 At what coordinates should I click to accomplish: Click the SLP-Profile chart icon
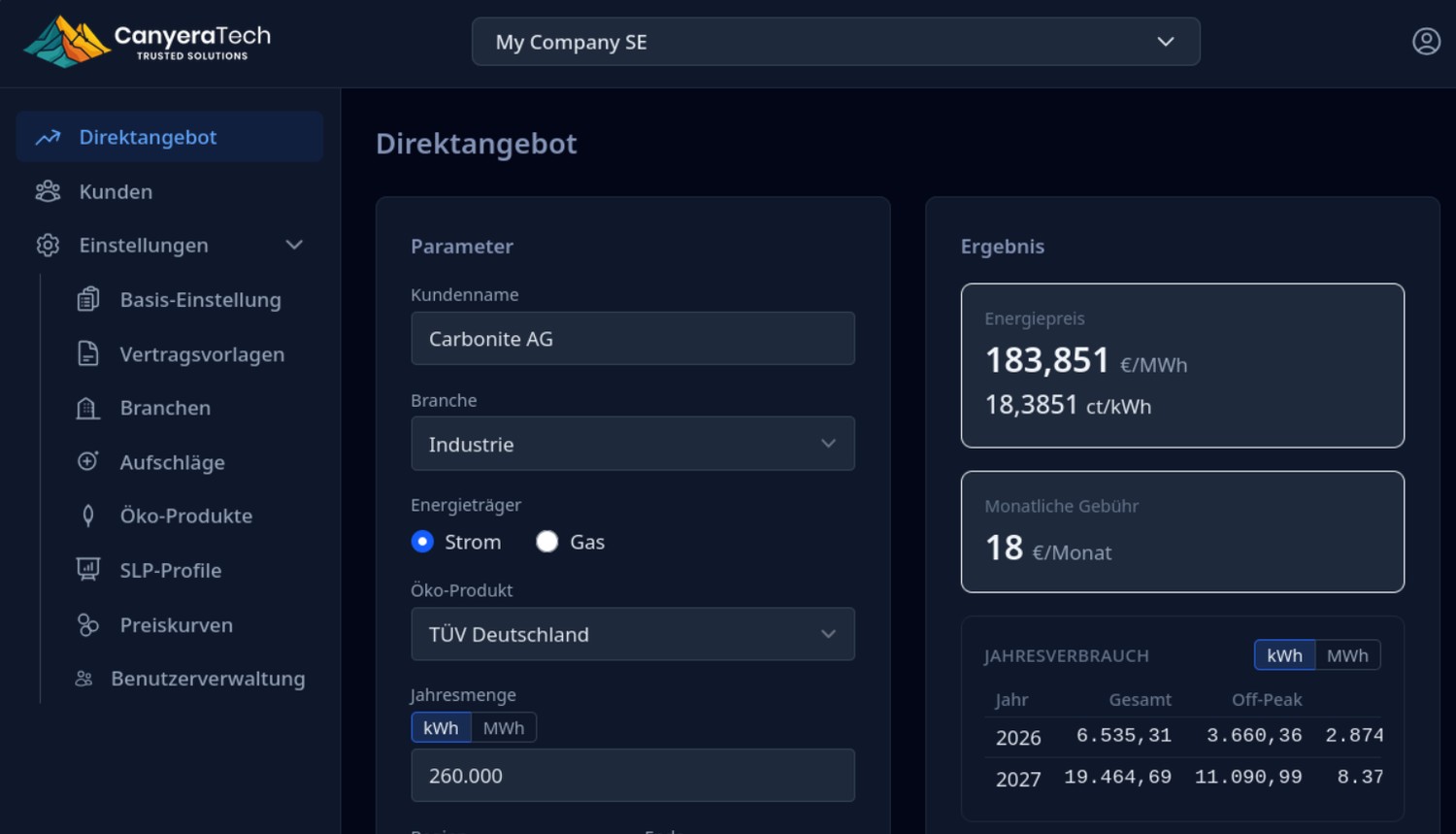(x=88, y=570)
